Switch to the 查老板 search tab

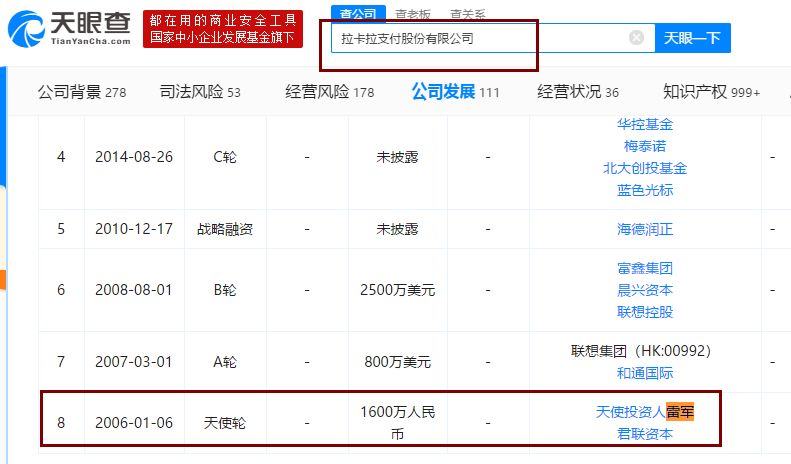click(x=413, y=15)
